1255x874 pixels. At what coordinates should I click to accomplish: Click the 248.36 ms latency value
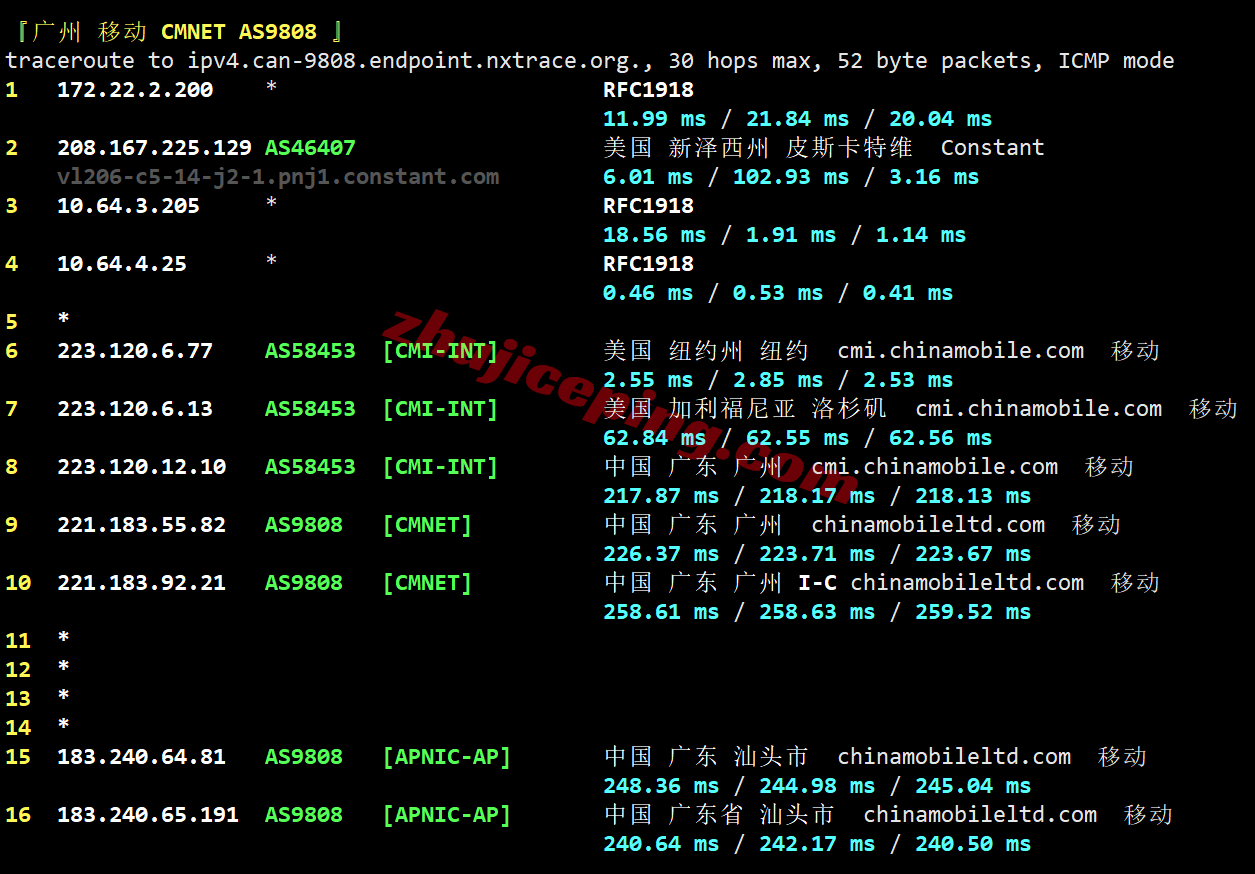pyautogui.click(x=661, y=786)
